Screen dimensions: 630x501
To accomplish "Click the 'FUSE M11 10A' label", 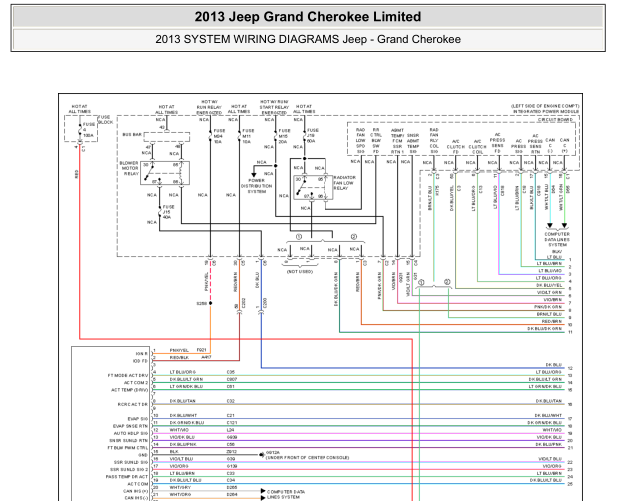I will (248, 136).
